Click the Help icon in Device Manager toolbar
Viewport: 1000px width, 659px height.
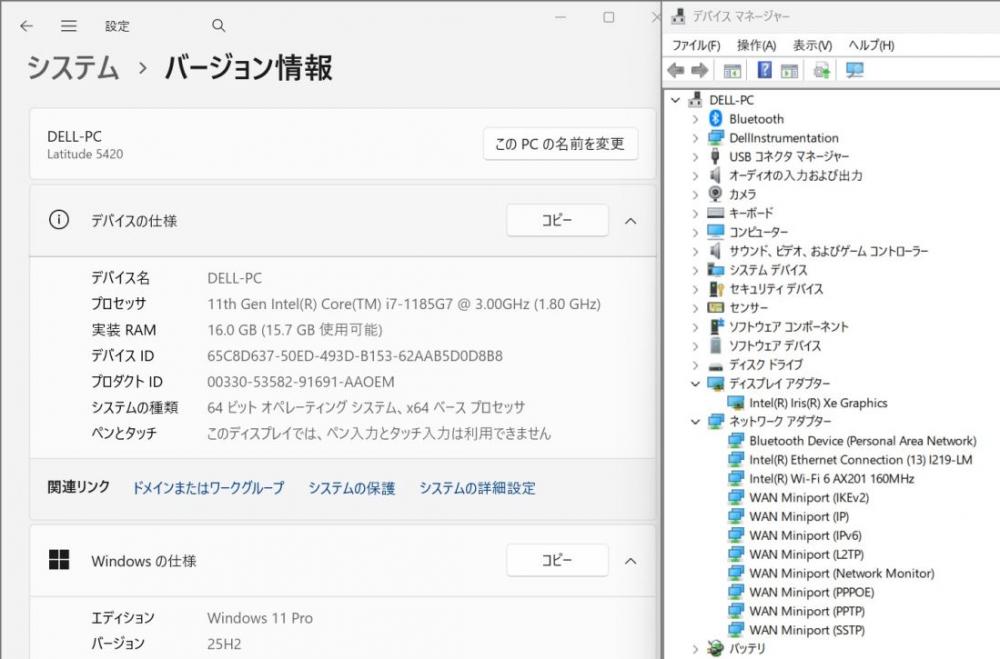(x=765, y=70)
